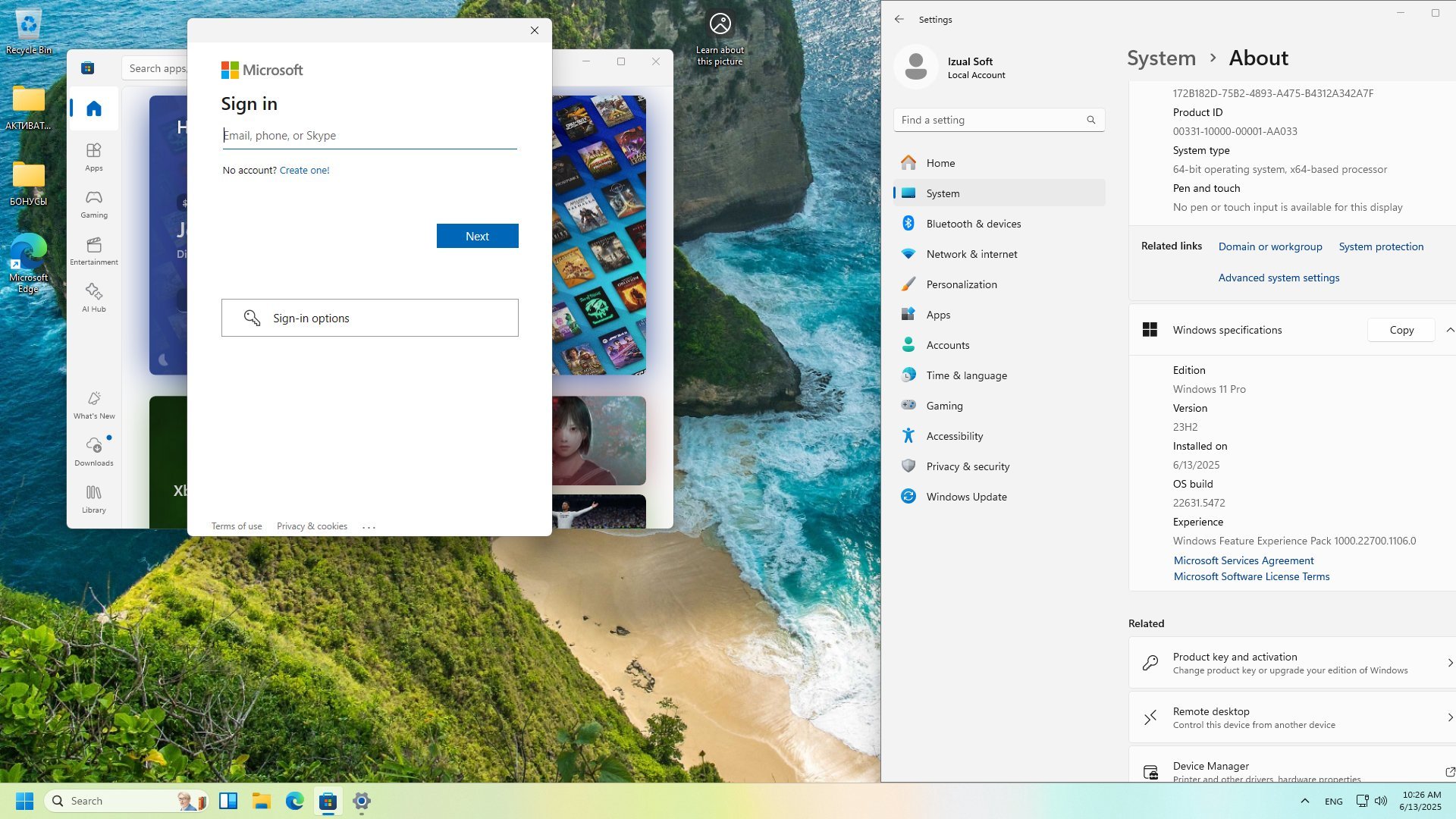The height and width of the screenshot is (819, 1456).
Task: Open Accessibility settings
Action: click(x=999, y=436)
